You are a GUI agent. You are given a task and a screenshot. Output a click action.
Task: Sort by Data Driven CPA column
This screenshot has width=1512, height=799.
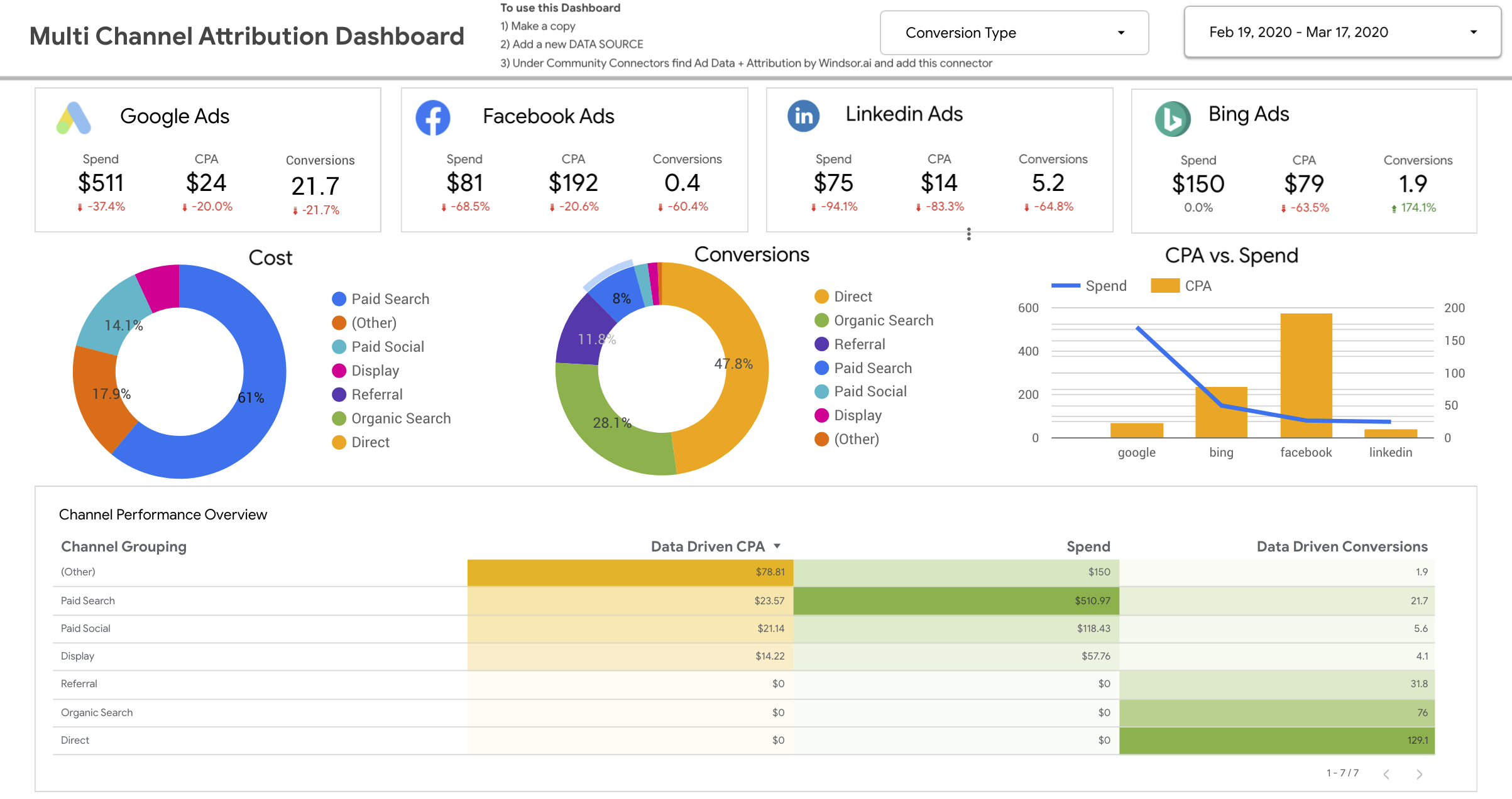(x=707, y=546)
